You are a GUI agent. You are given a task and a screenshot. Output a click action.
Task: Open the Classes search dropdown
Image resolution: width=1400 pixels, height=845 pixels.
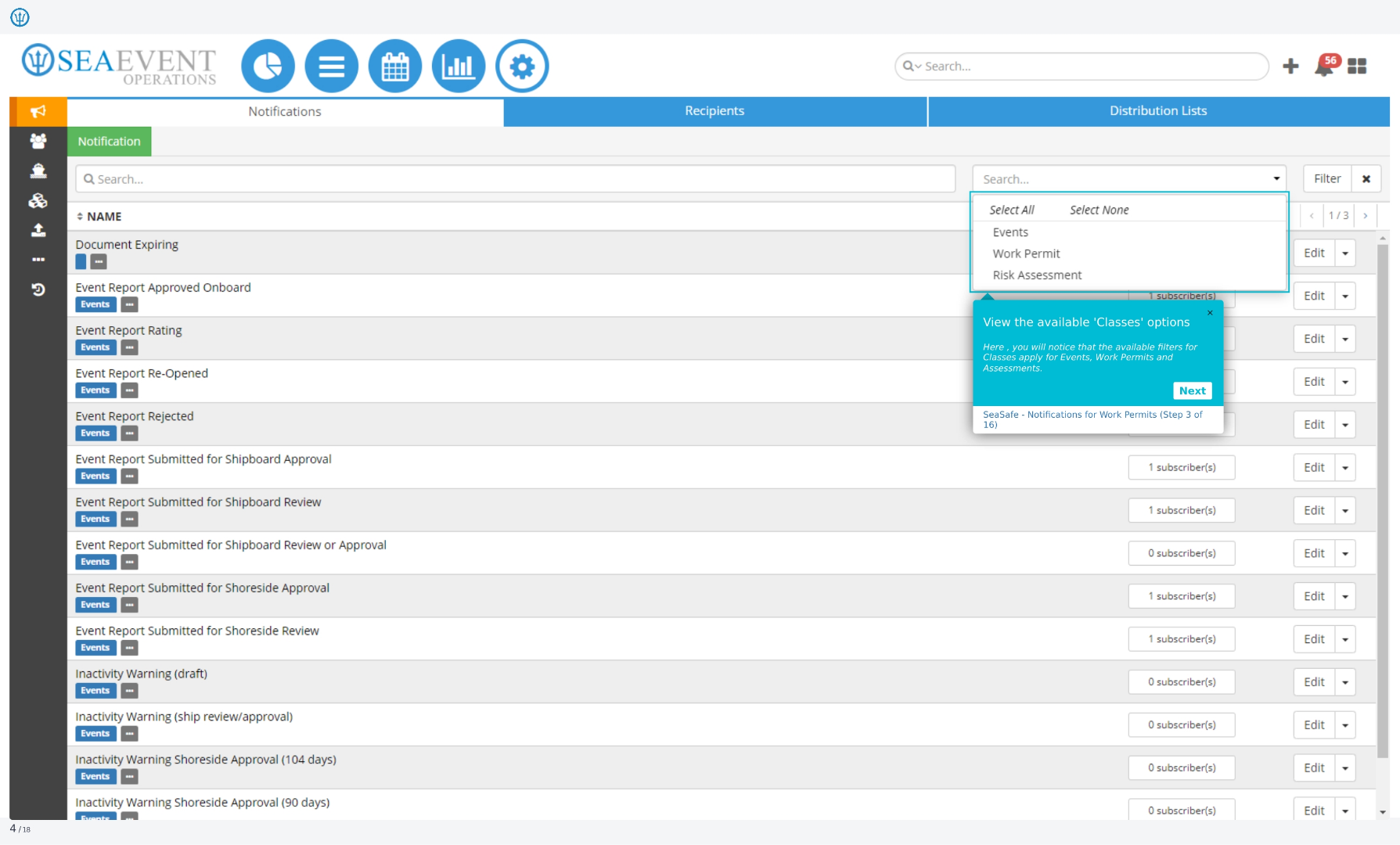(x=1129, y=179)
